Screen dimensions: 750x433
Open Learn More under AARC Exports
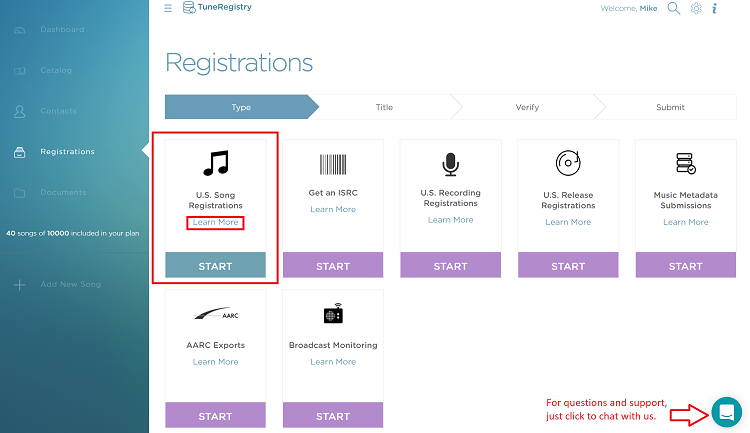coord(215,362)
